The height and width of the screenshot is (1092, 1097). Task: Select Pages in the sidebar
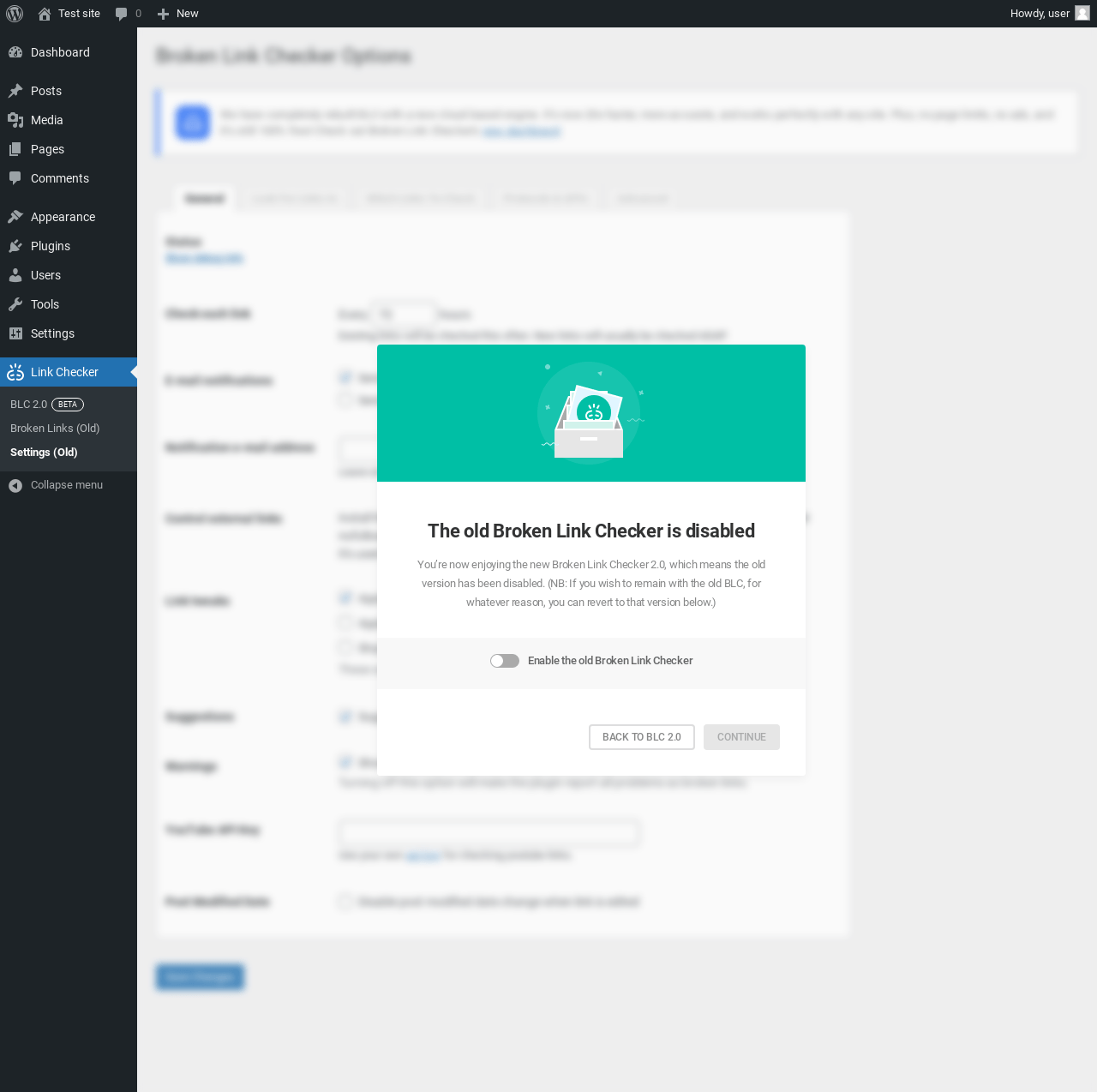[69, 149]
